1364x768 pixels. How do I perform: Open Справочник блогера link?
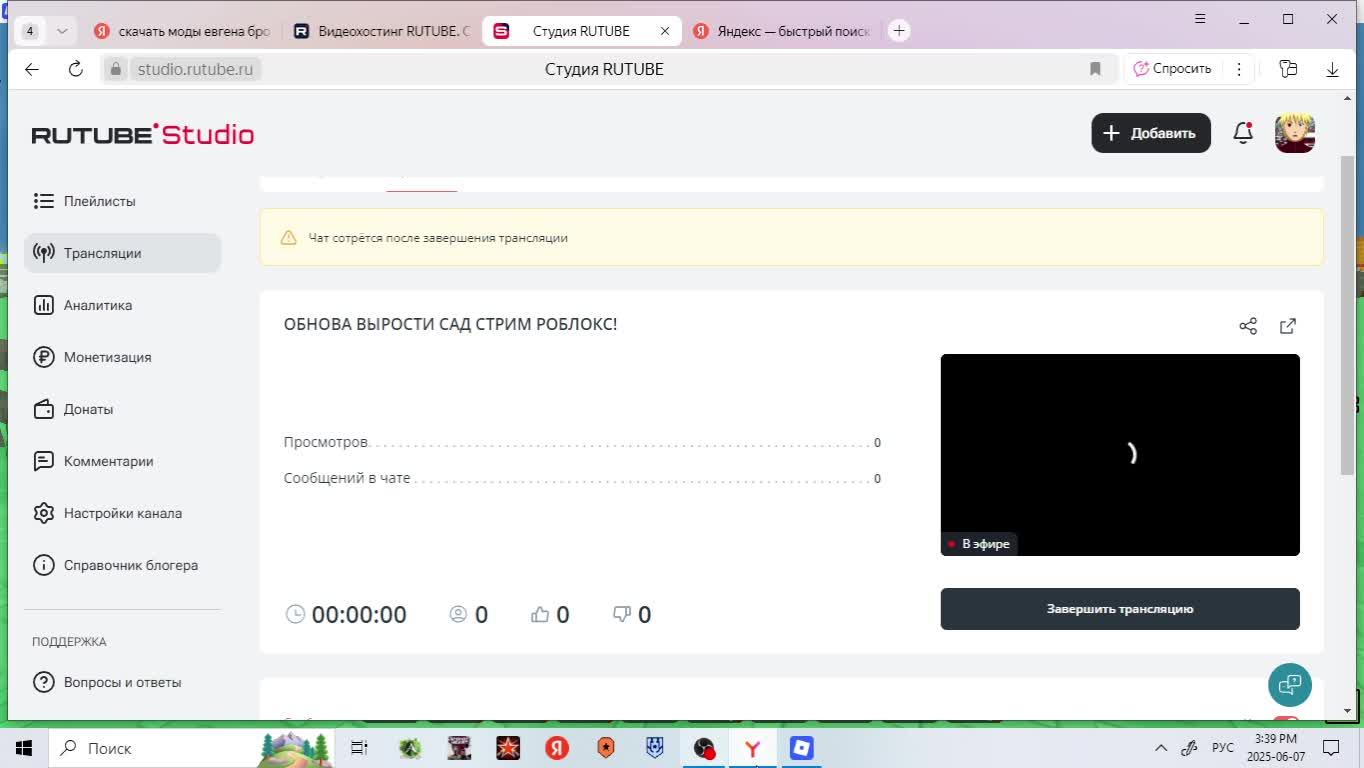(122, 565)
